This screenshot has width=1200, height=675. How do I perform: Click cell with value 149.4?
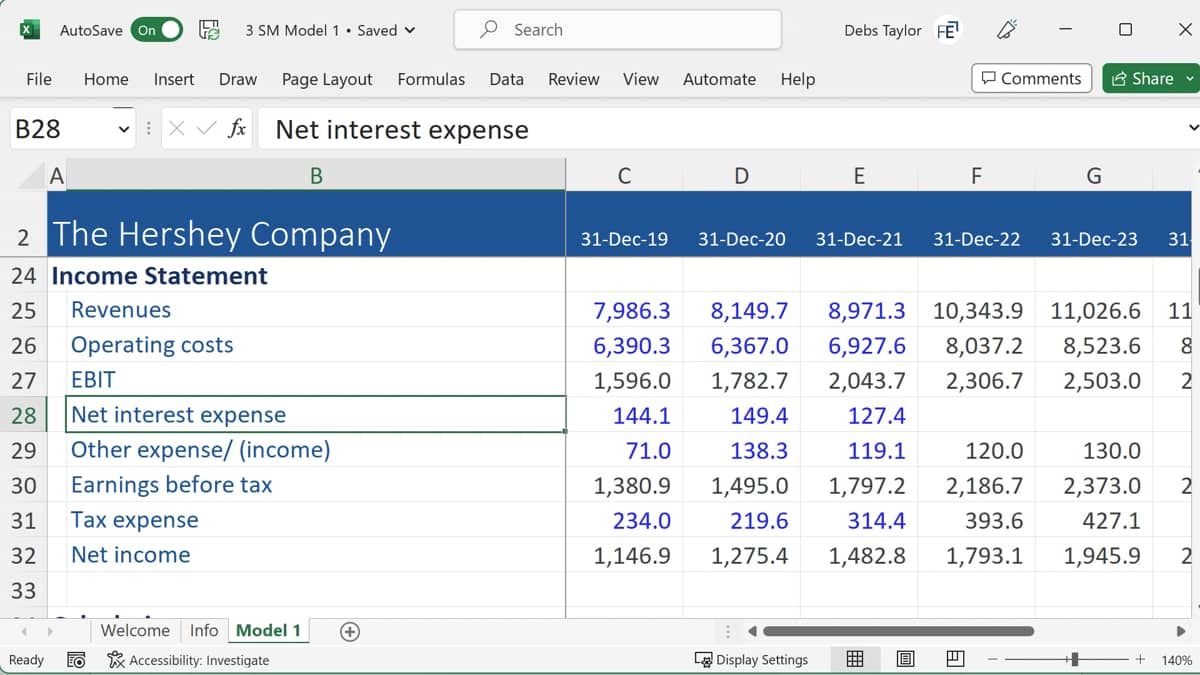[742, 415]
